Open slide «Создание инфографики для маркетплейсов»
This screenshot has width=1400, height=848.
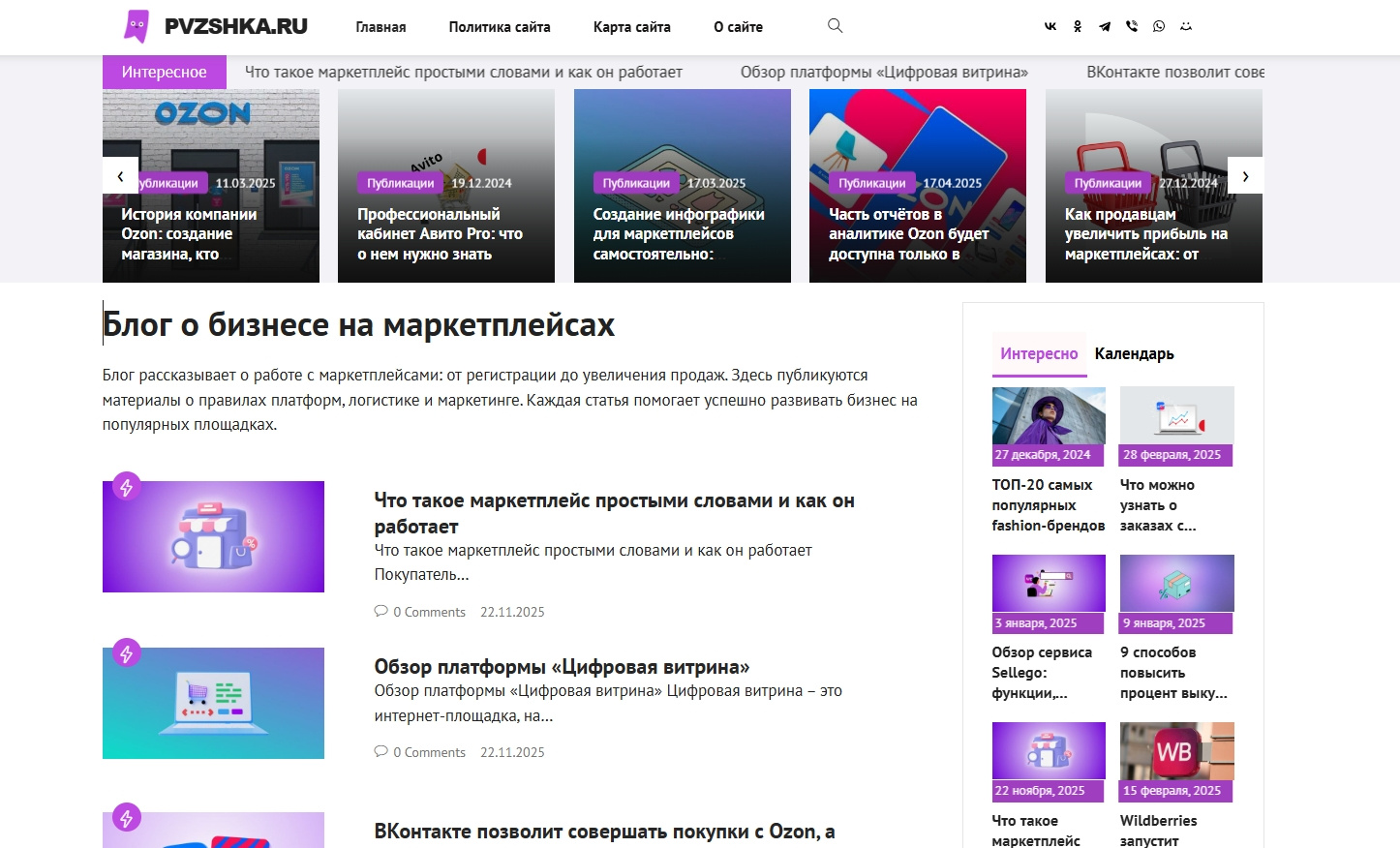coord(679,234)
